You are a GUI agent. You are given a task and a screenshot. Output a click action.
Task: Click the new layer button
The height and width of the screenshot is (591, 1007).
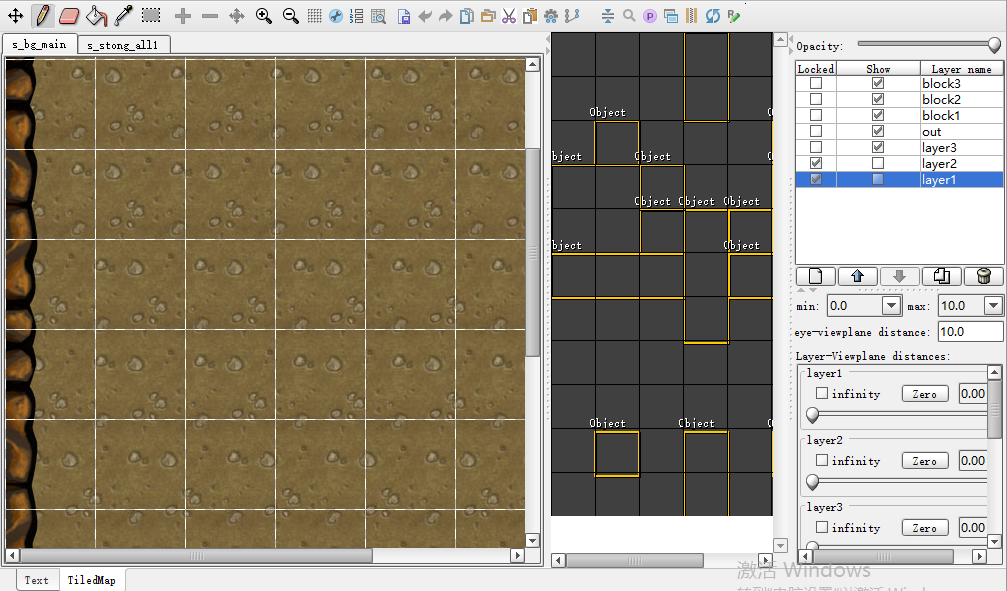coord(816,276)
